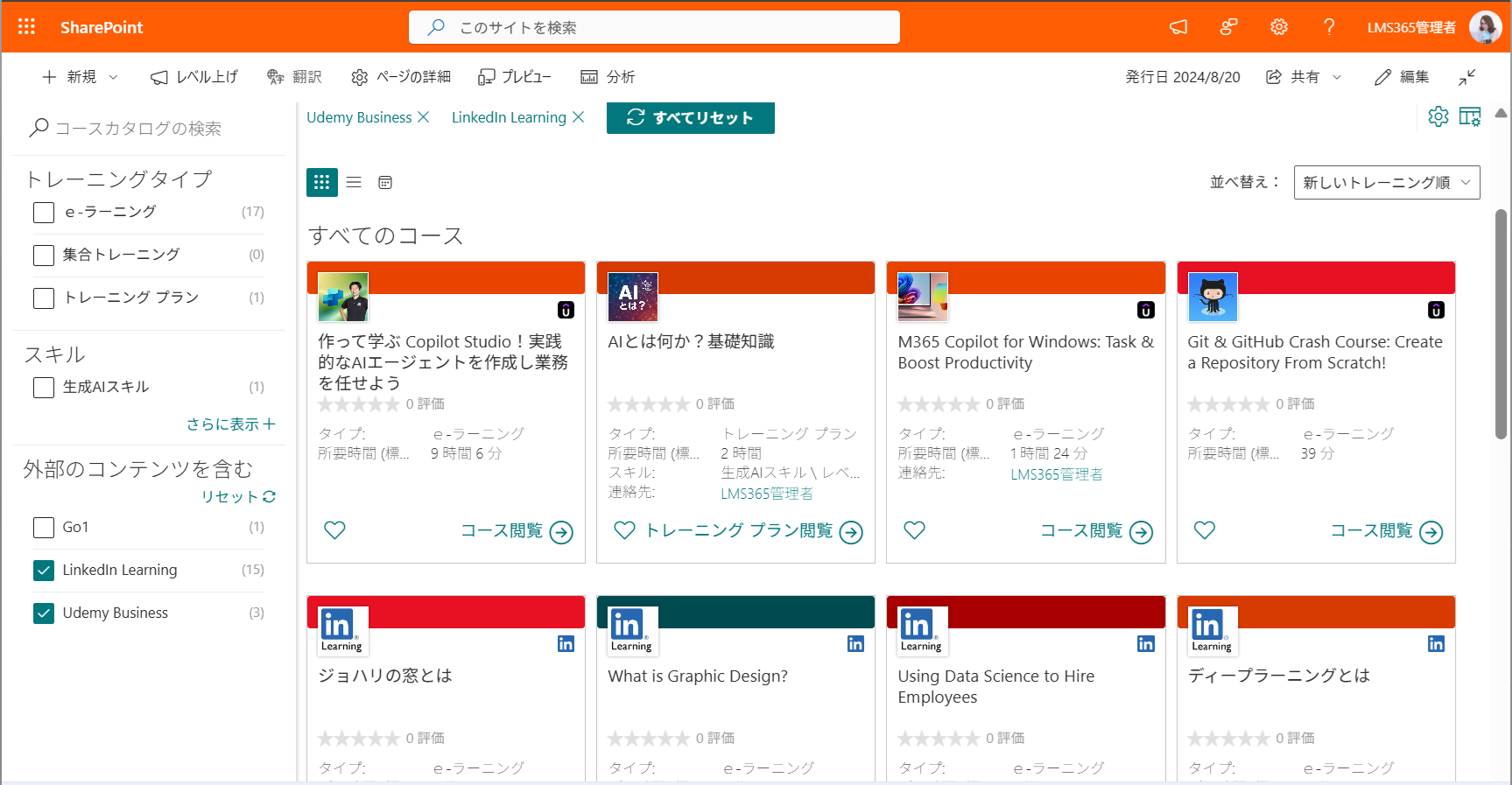The image size is (1512, 785).
Task: Favorite the Git & GitHub course heart
Action: pos(1205,529)
